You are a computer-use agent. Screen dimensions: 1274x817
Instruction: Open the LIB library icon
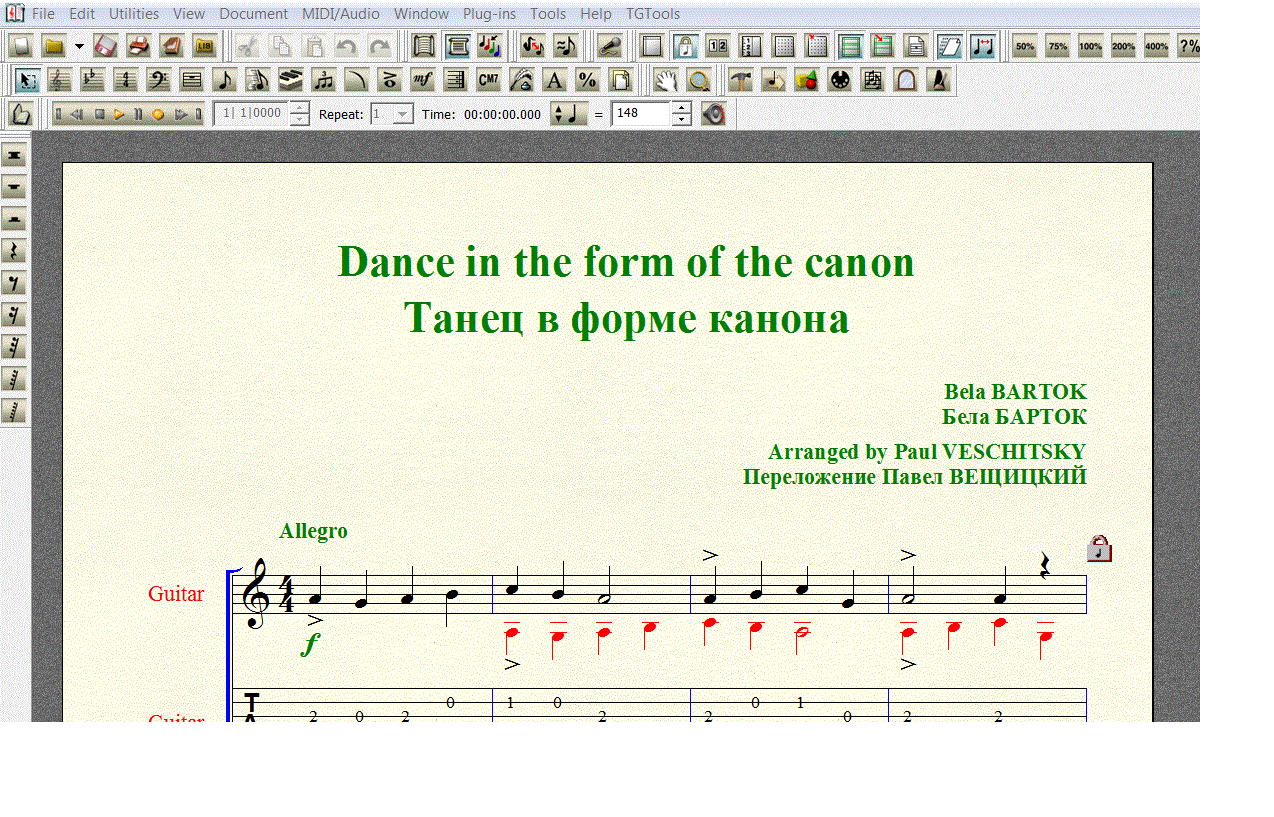pos(204,46)
